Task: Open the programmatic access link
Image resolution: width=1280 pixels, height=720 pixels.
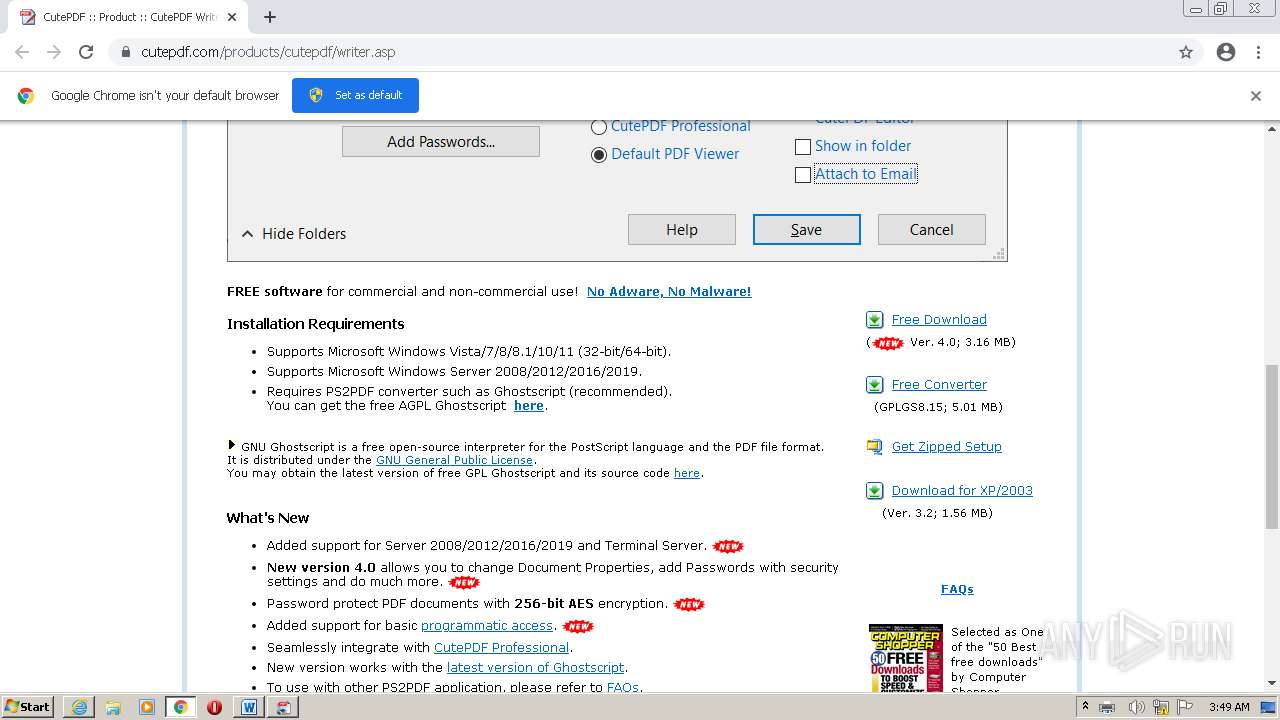Action: (x=487, y=626)
